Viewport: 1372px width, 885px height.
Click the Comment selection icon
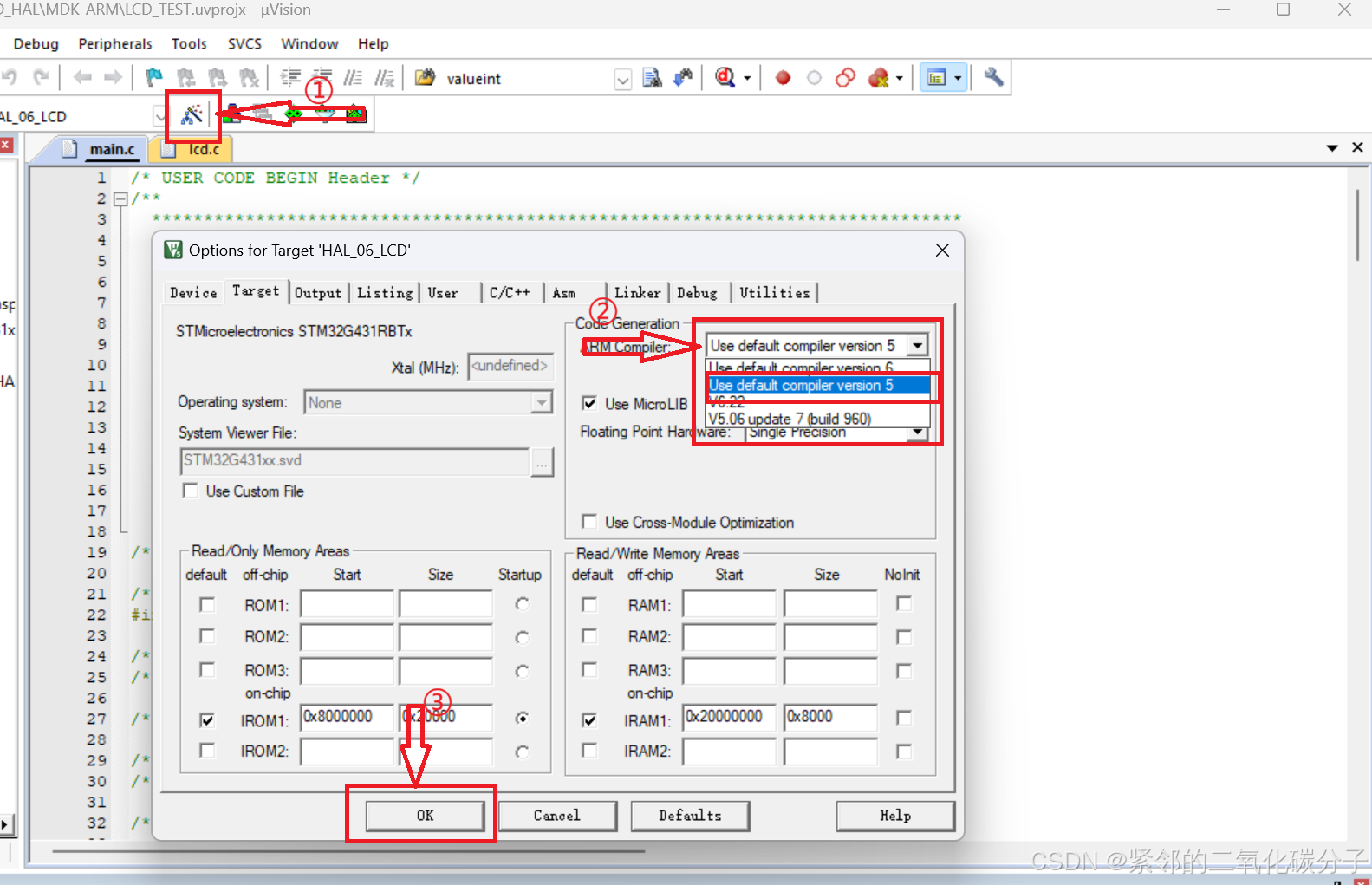353,78
